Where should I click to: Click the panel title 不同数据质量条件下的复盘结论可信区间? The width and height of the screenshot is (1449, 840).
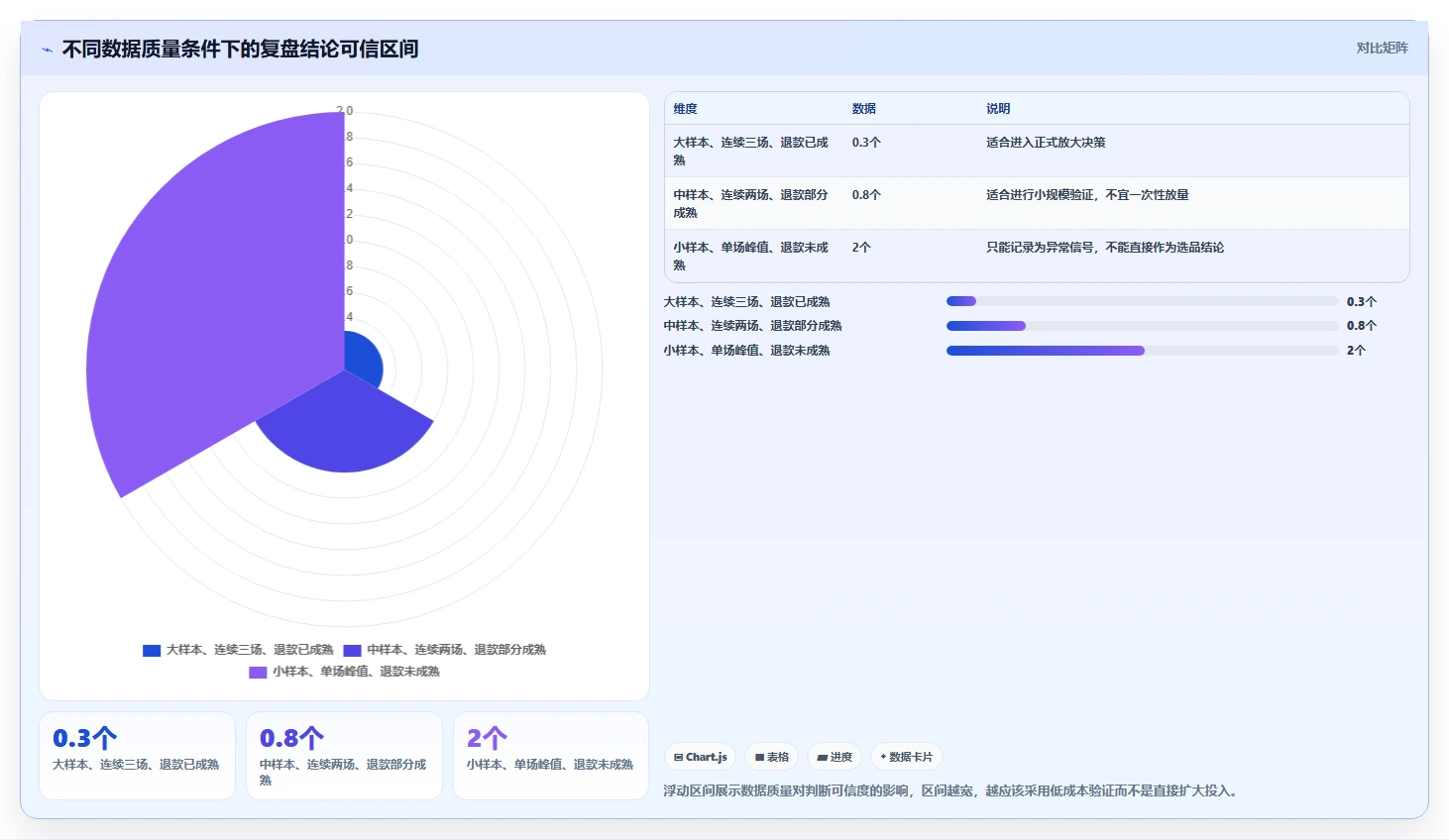pyautogui.click(x=240, y=49)
